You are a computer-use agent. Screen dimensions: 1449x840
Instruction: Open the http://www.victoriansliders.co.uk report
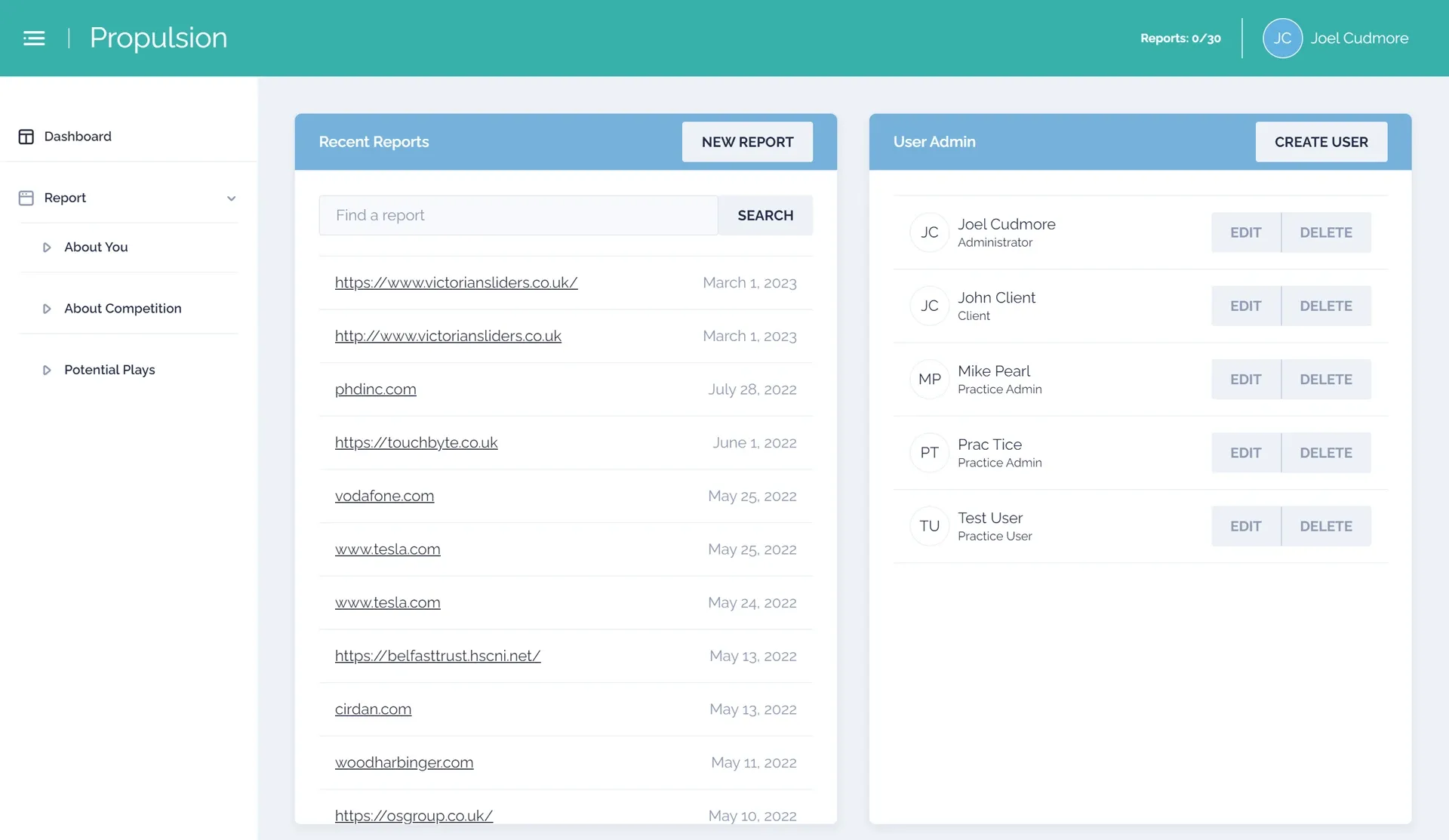[x=448, y=336]
